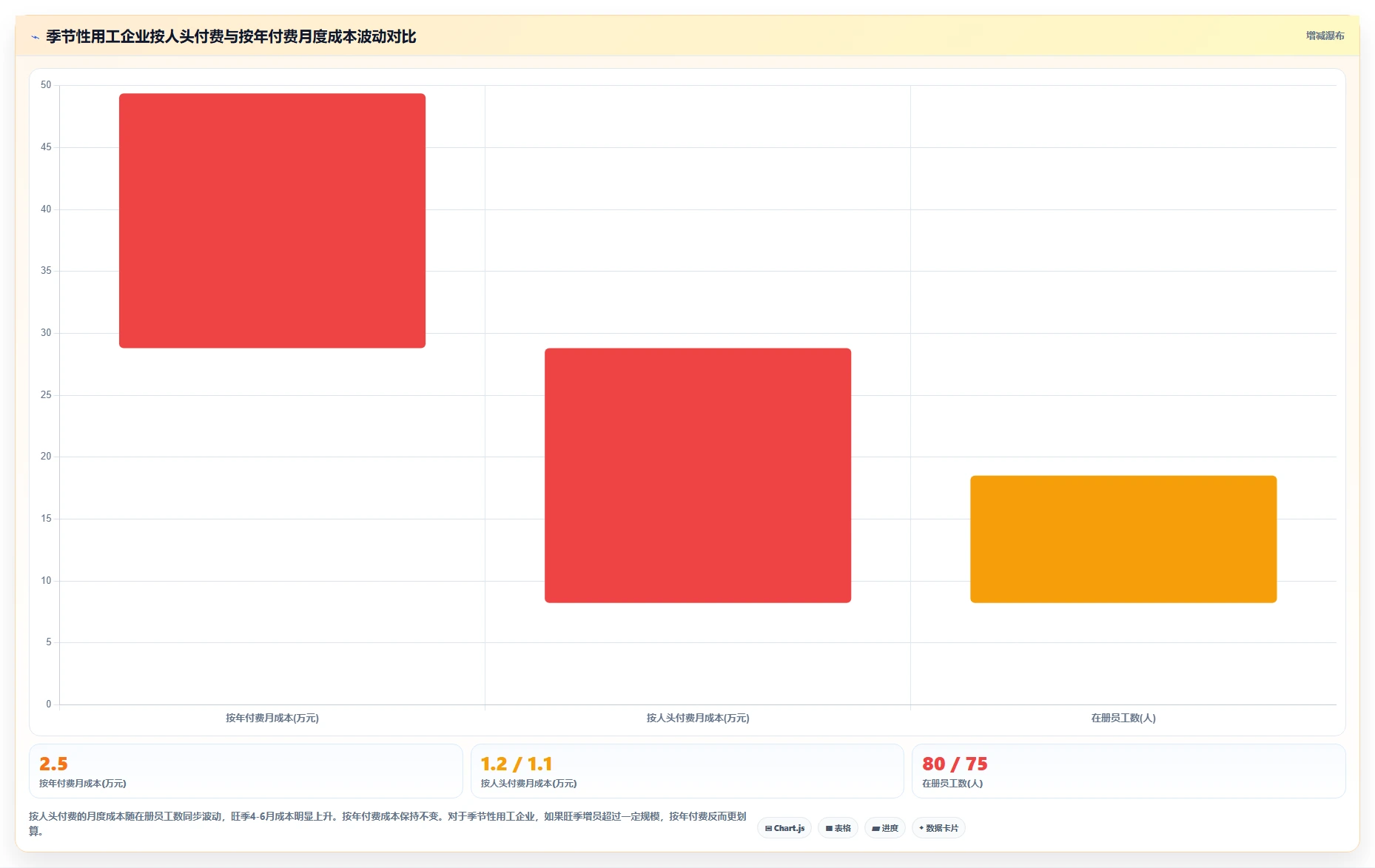The width and height of the screenshot is (1375, 868).
Task: Click the 进度 tag
Action: click(x=885, y=828)
